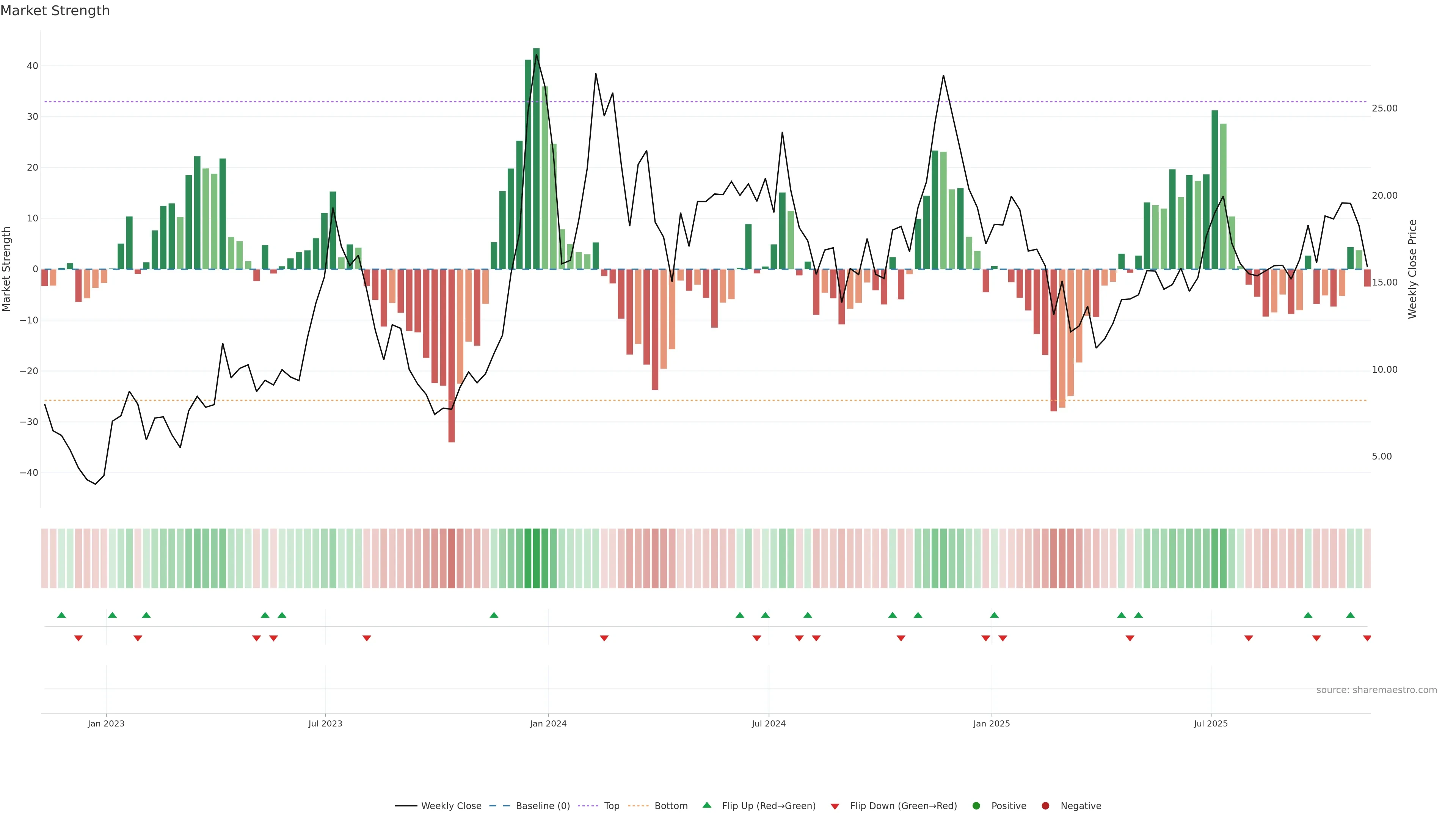Click the lone green flip-up marker before Jan 2024
The image size is (1456, 819).
coord(494,615)
